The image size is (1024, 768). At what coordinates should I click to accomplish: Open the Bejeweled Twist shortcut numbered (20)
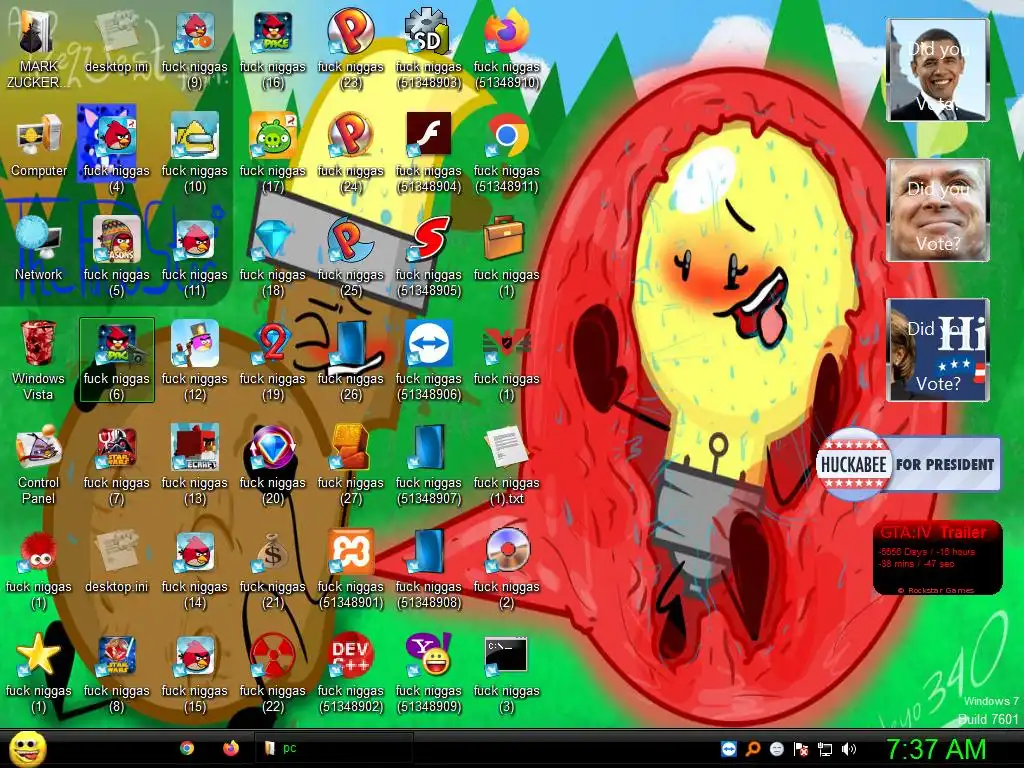point(273,448)
